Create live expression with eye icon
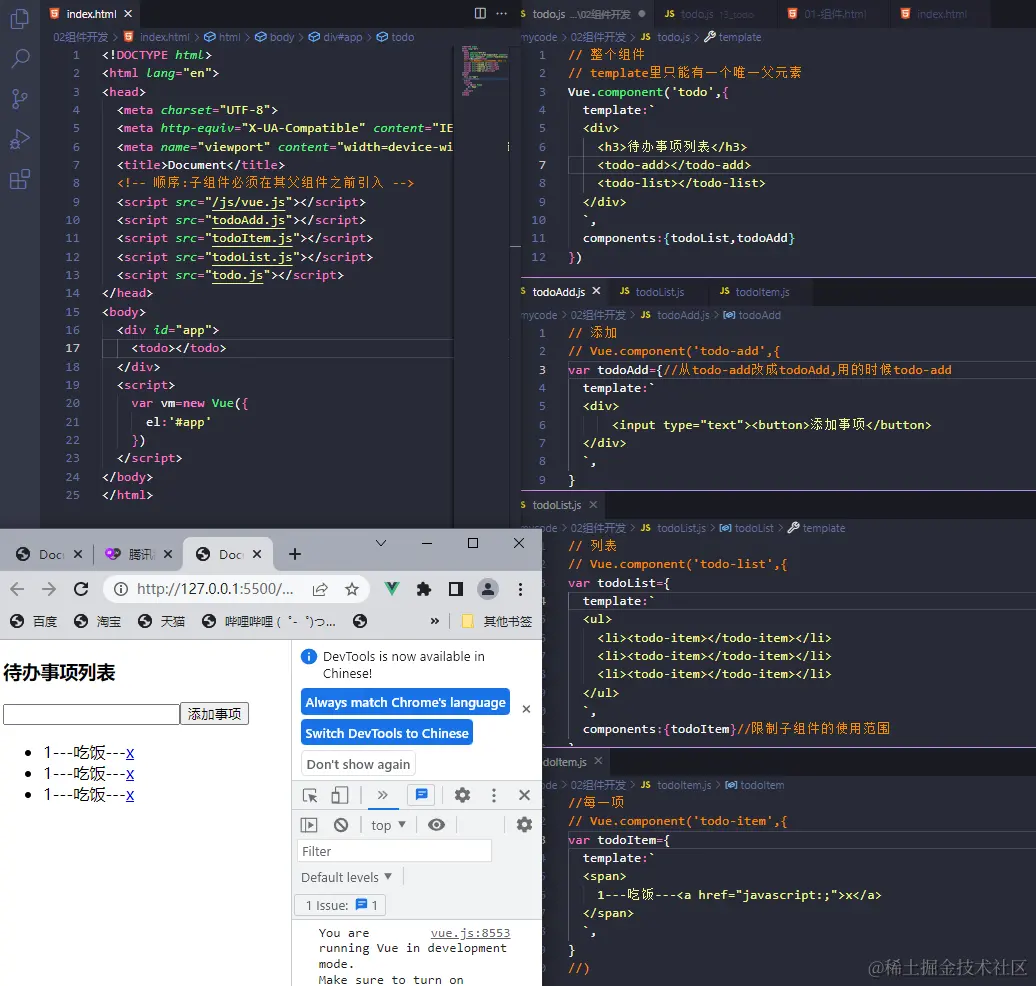 436,825
